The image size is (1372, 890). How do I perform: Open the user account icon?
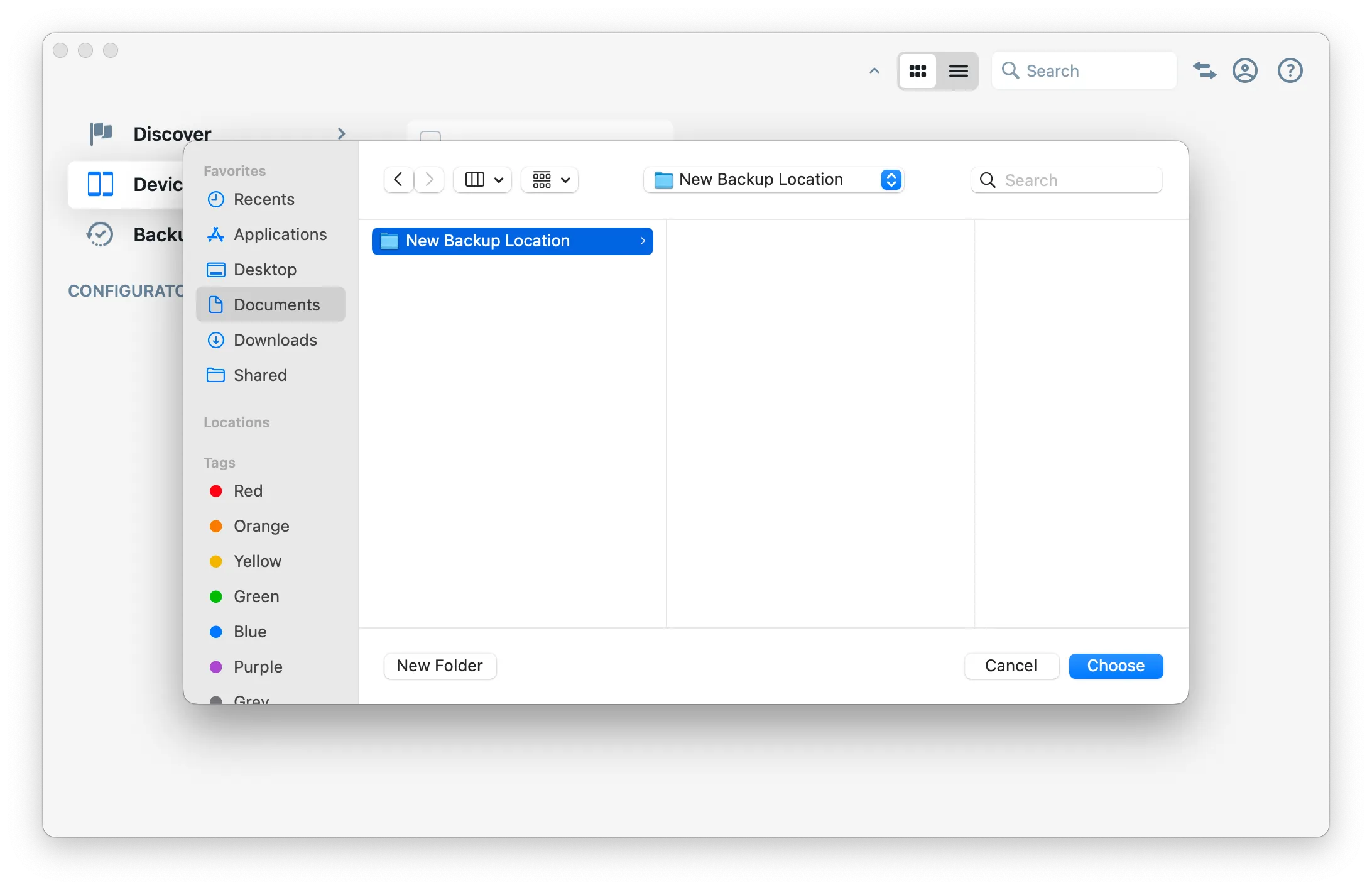1244,70
